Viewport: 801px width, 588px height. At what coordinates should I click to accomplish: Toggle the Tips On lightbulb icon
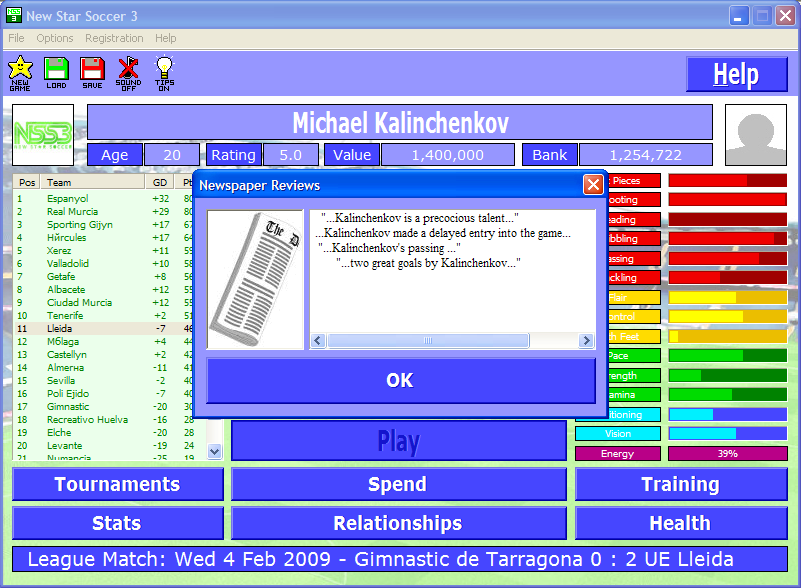(164, 73)
